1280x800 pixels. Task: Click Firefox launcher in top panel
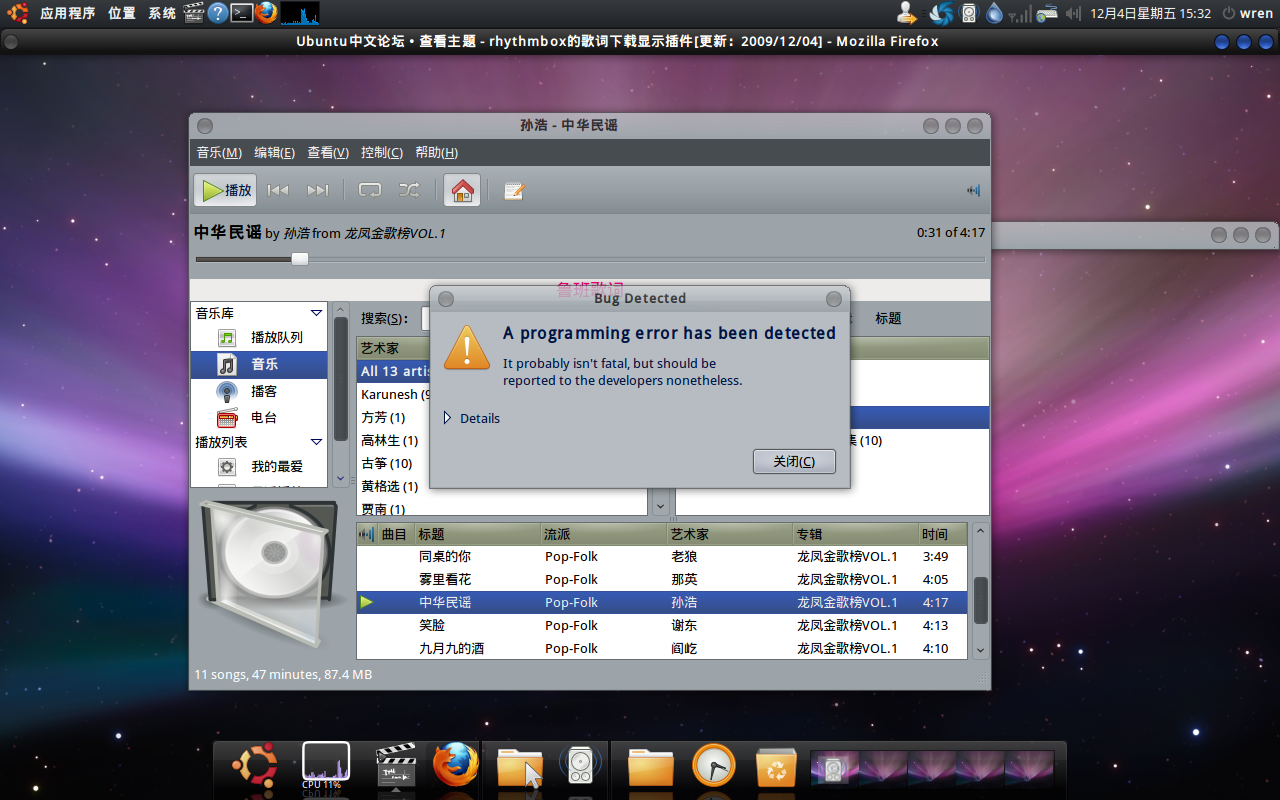click(x=265, y=13)
